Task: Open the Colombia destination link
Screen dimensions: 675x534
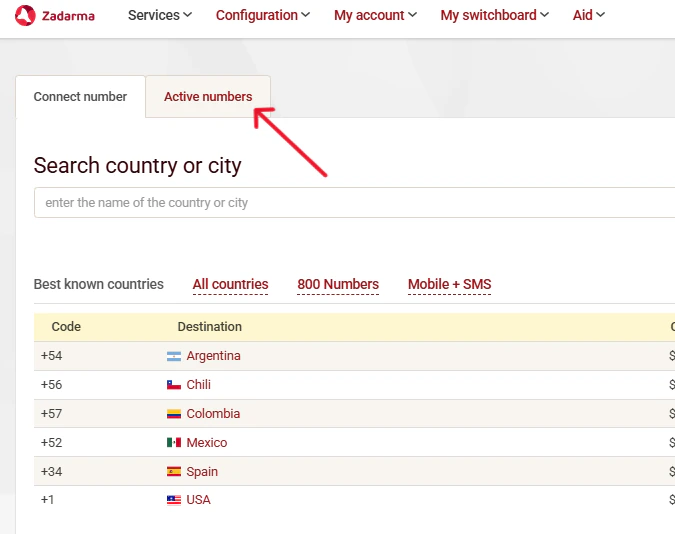Action: point(213,414)
